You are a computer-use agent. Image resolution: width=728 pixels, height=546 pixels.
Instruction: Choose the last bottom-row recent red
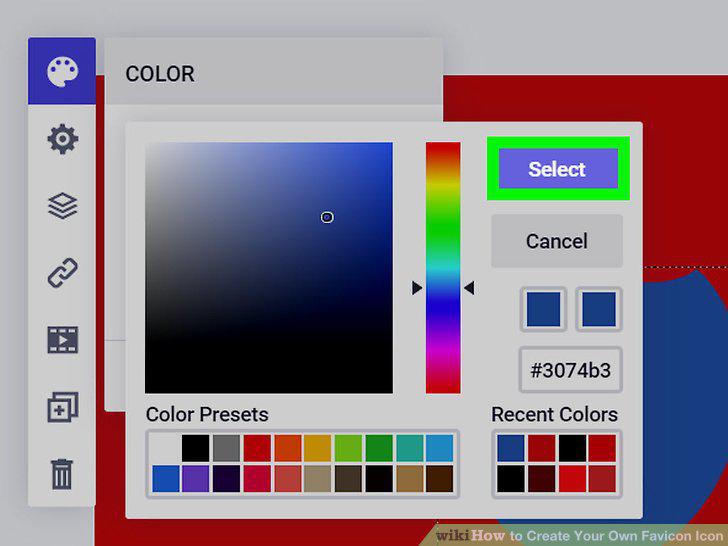pos(602,479)
